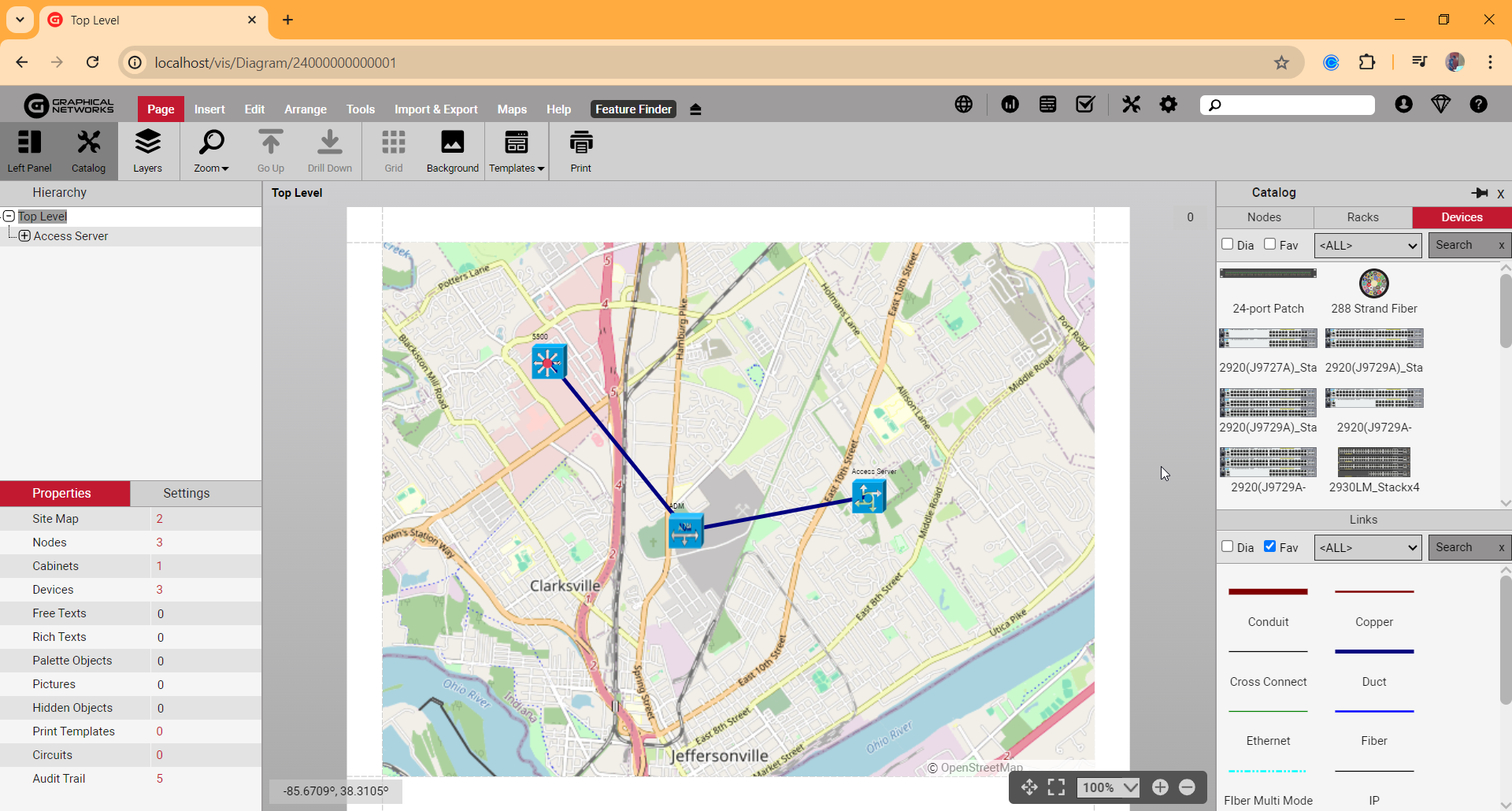Uncheck the Fav checkbox in Links section
Screen dimensions: 1512x811
[1269, 546]
